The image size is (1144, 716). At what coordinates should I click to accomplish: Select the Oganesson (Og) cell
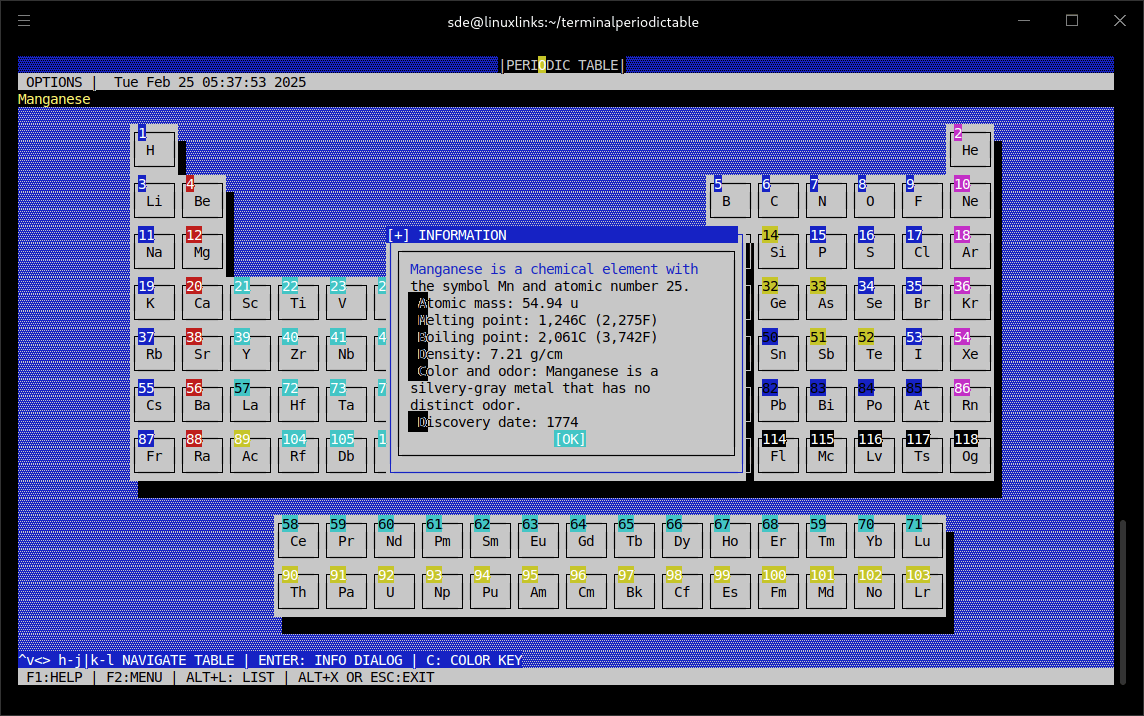click(970, 456)
